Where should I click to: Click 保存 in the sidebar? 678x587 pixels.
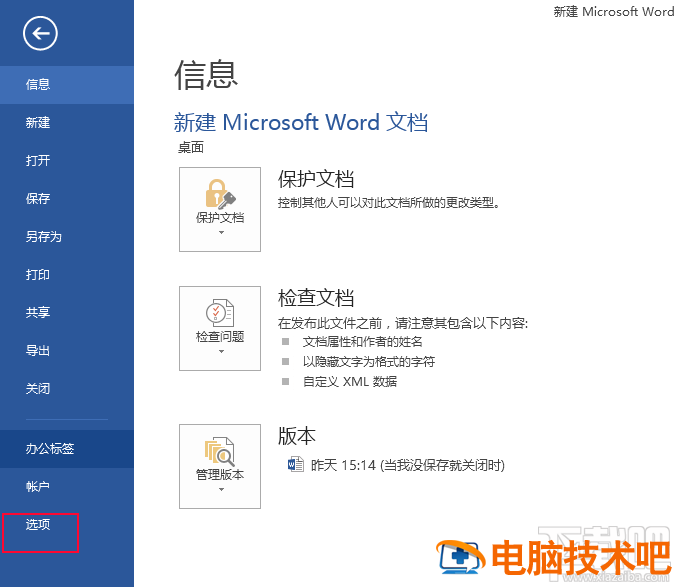(x=67, y=199)
